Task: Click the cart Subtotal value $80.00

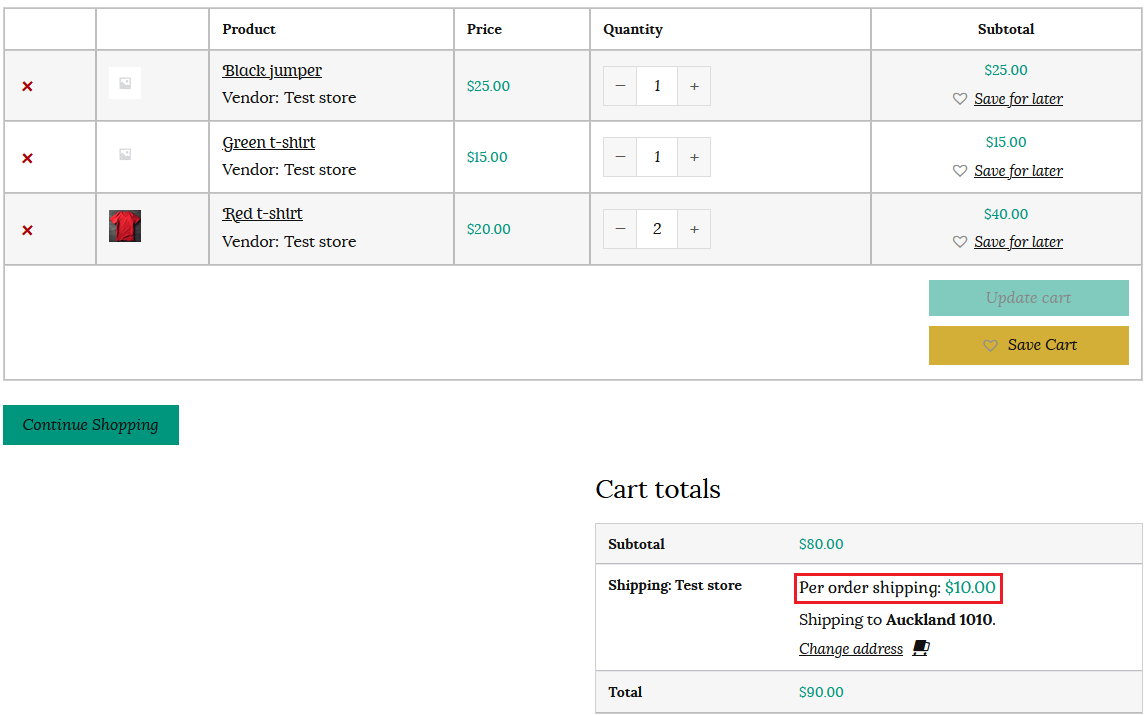Action: point(821,544)
